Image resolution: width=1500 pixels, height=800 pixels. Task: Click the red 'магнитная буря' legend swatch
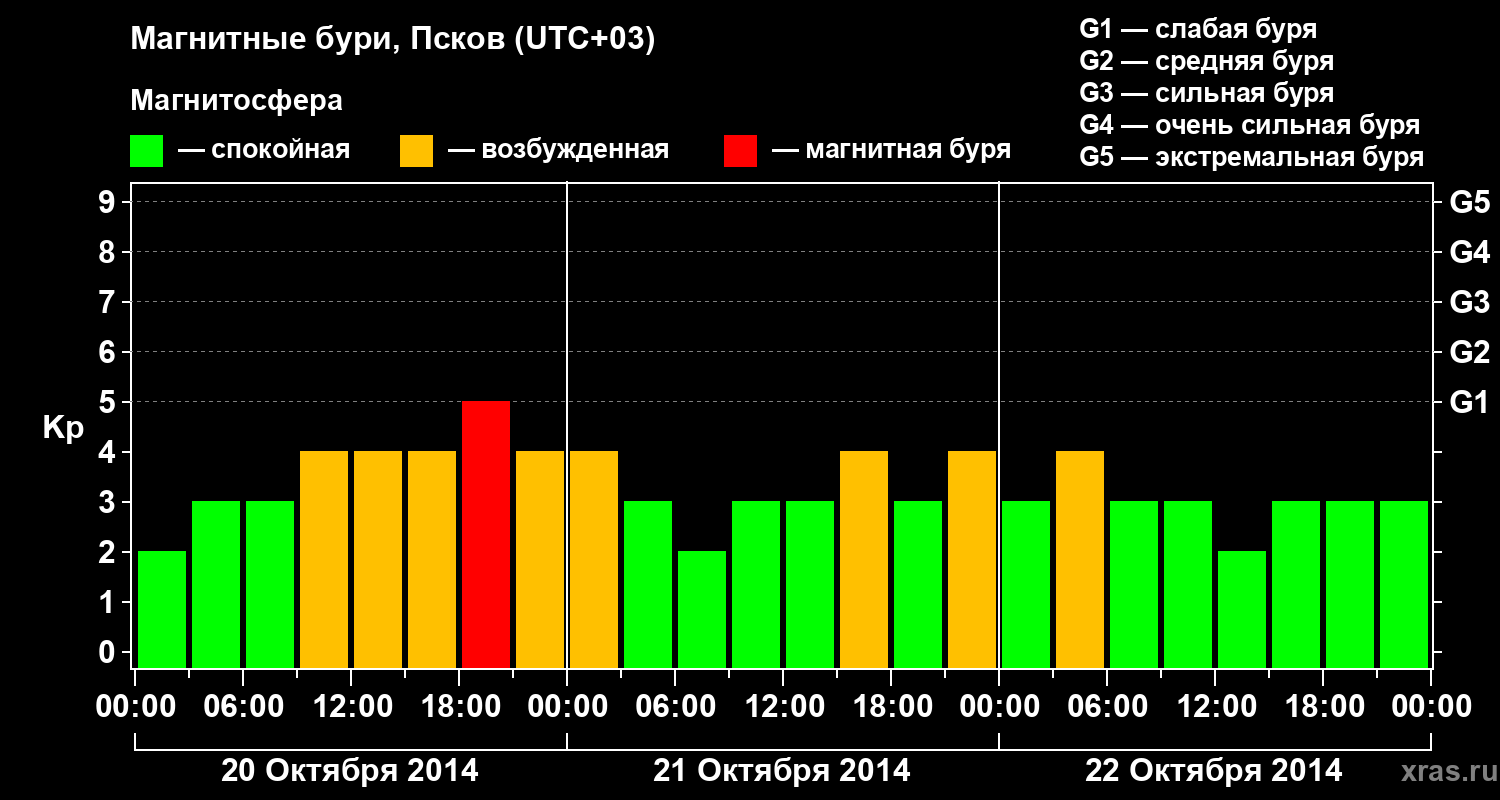(x=740, y=151)
